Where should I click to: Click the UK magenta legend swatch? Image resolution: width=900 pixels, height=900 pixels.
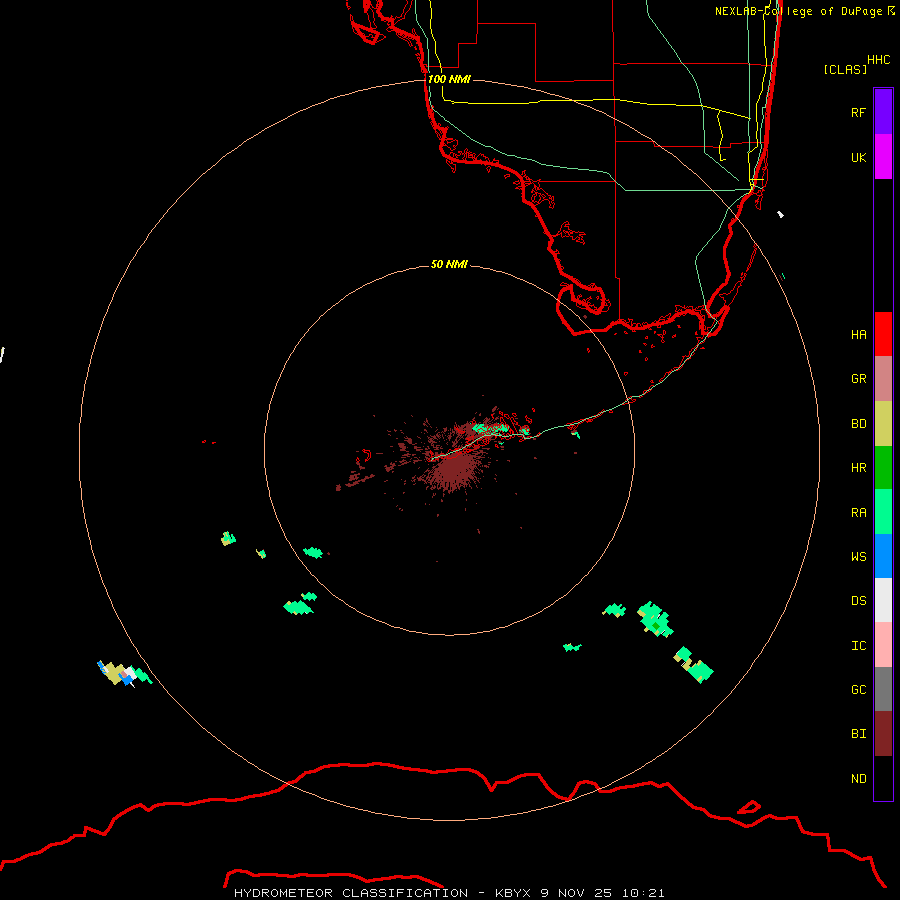pos(883,157)
